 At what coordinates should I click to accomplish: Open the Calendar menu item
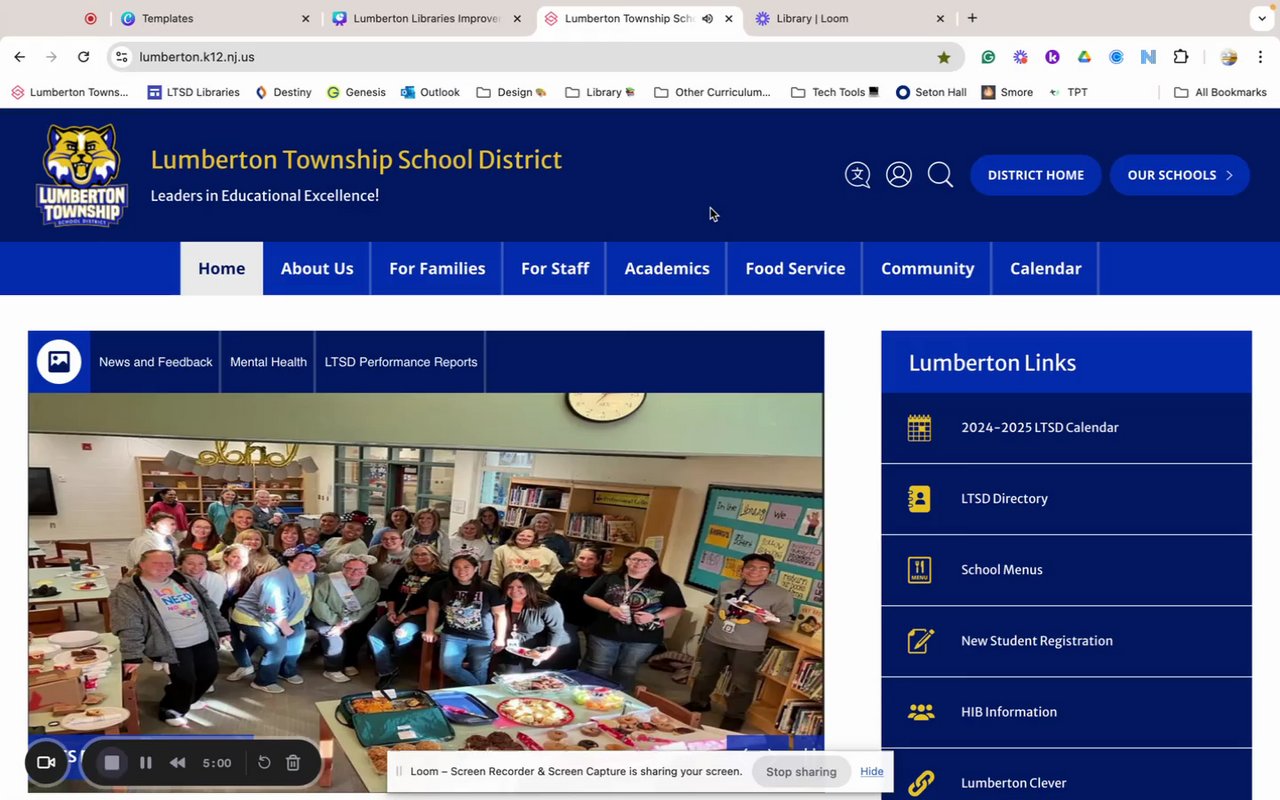coord(1045,268)
